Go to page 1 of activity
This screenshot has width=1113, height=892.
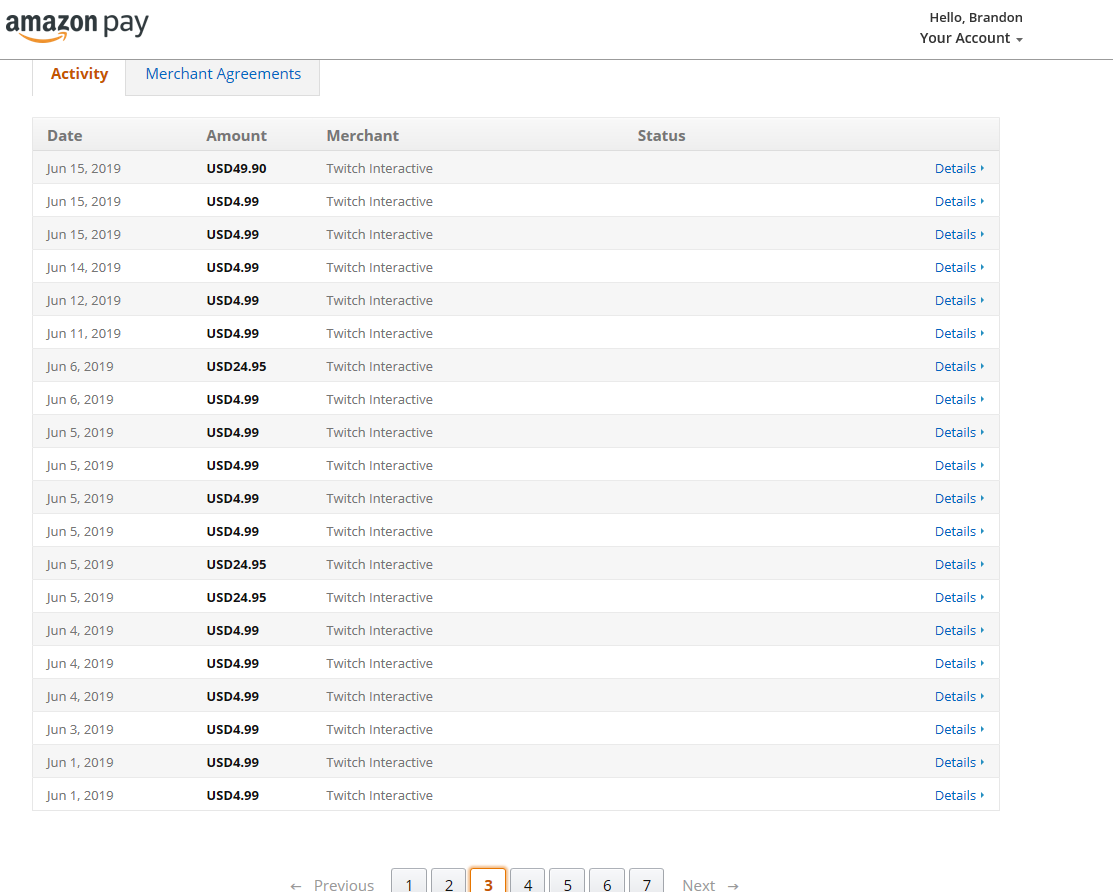(409, 882)
